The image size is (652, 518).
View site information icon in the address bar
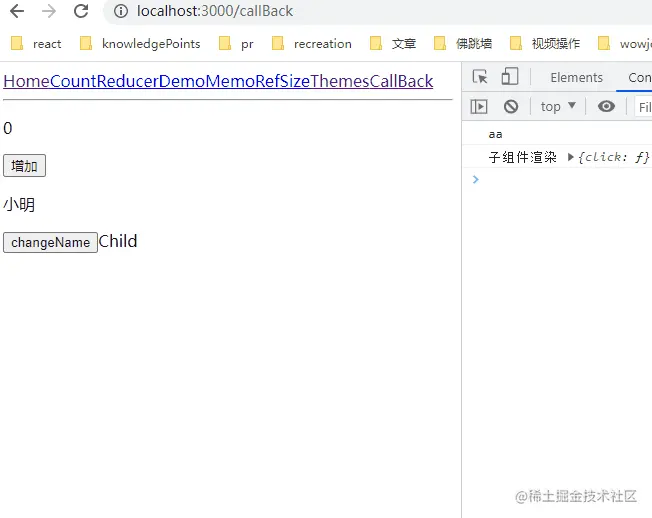click(121, 11)
